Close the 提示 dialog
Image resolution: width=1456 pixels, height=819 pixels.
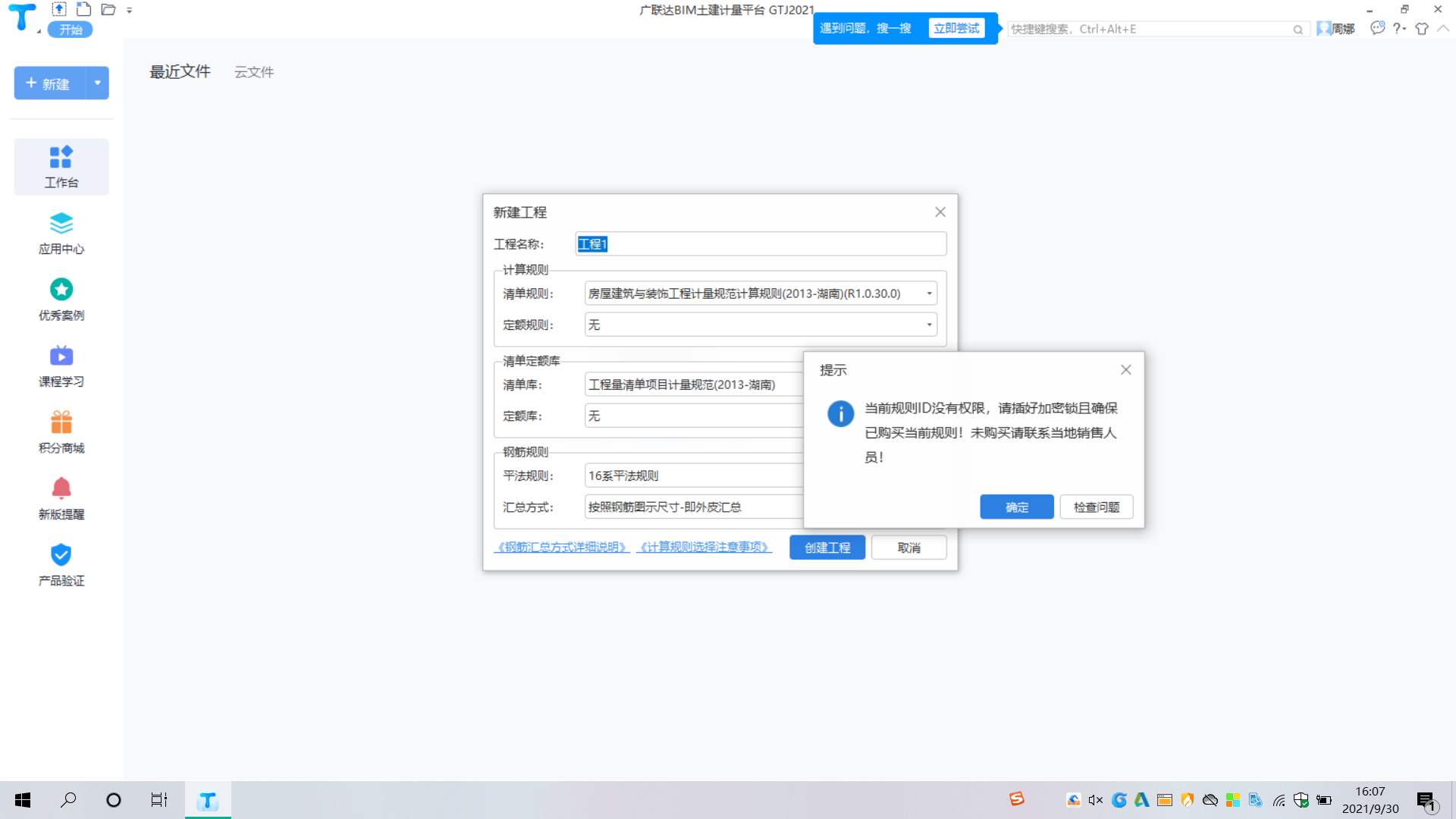(x=1126, y=370)
